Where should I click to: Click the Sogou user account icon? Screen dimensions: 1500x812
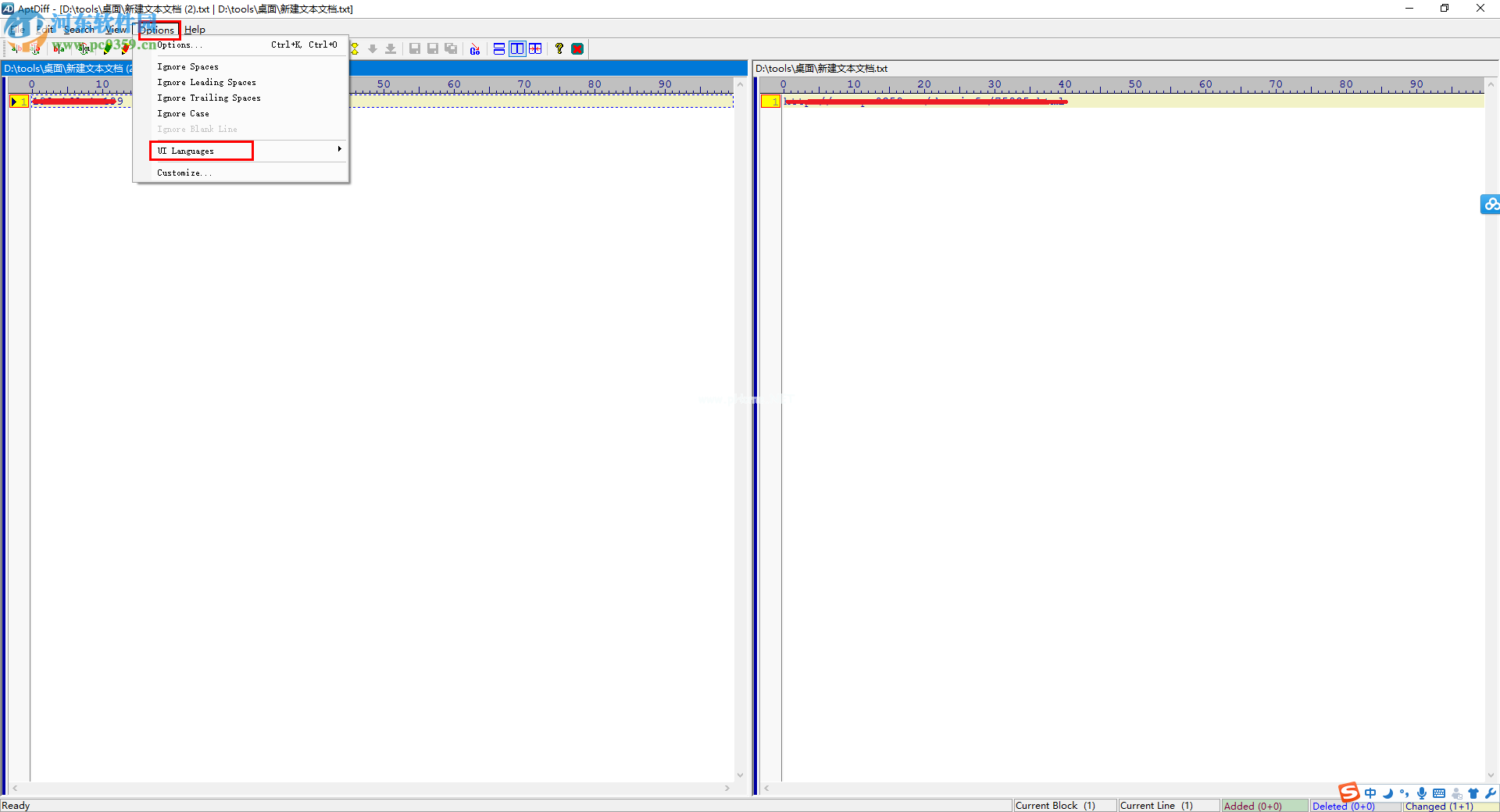point(1456,793)
